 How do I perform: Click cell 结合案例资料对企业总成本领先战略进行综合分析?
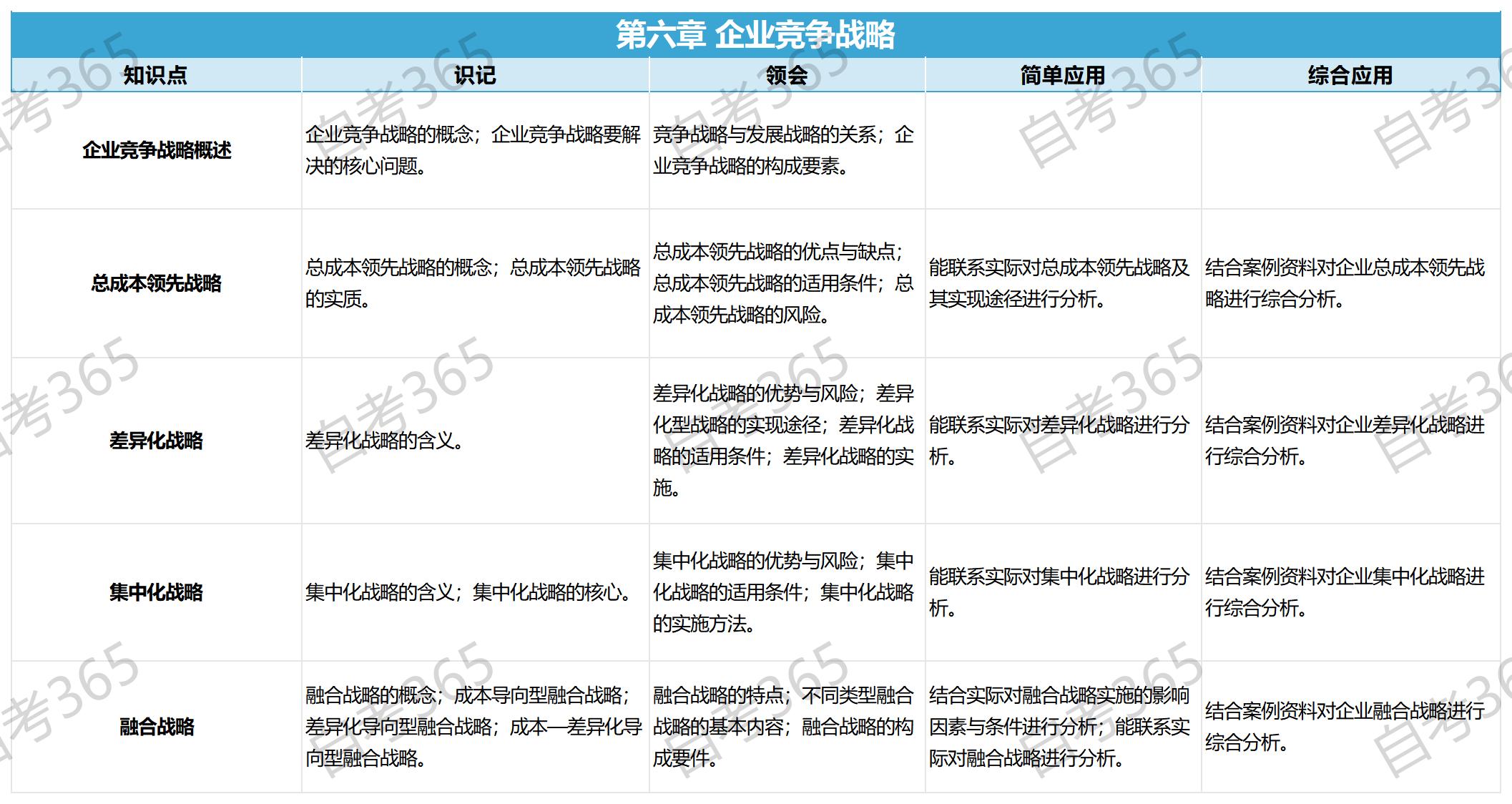tap(1345, 283)
